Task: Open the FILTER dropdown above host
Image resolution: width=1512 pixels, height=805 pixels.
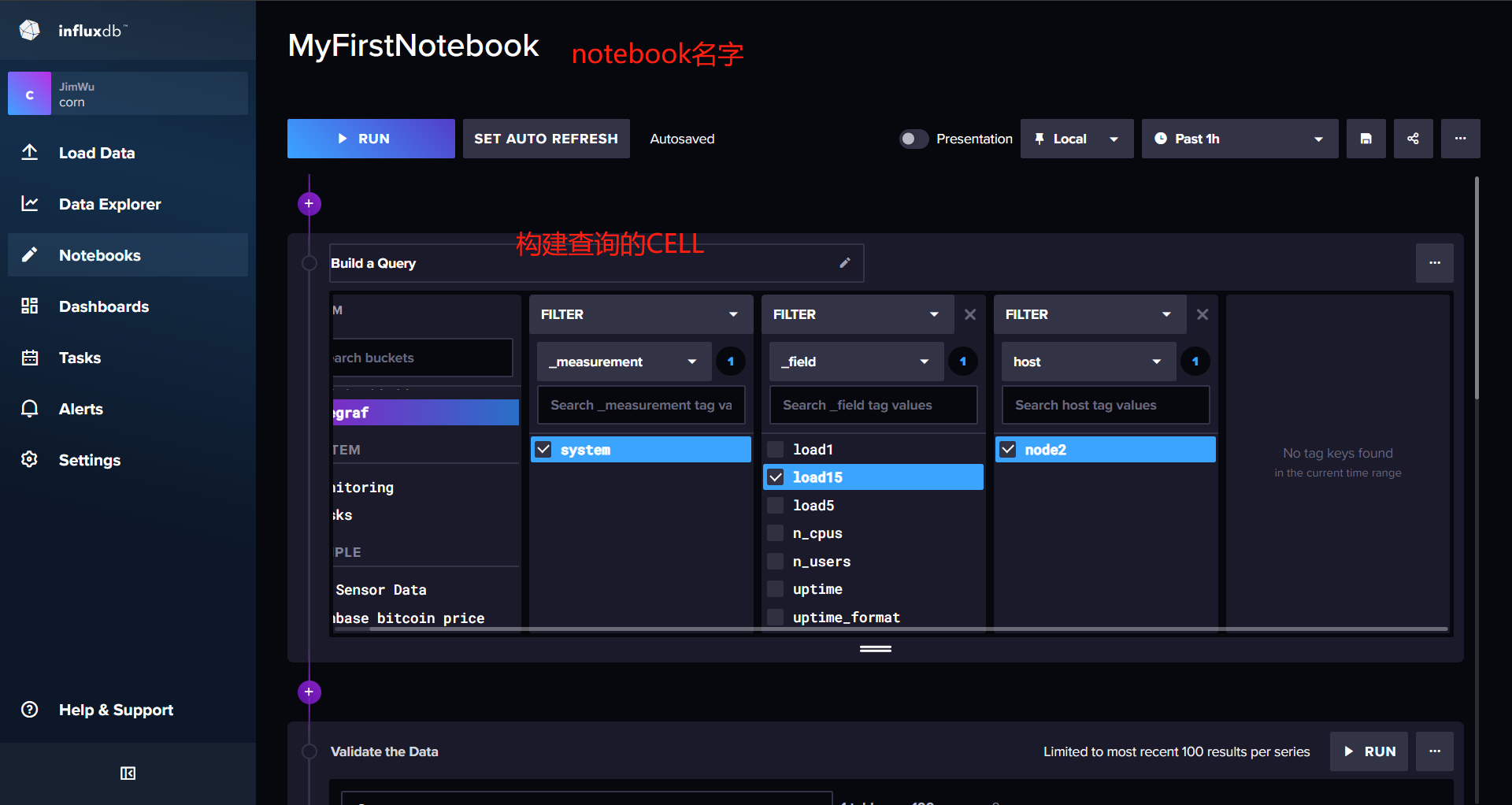Action: tap(1091, 314)
